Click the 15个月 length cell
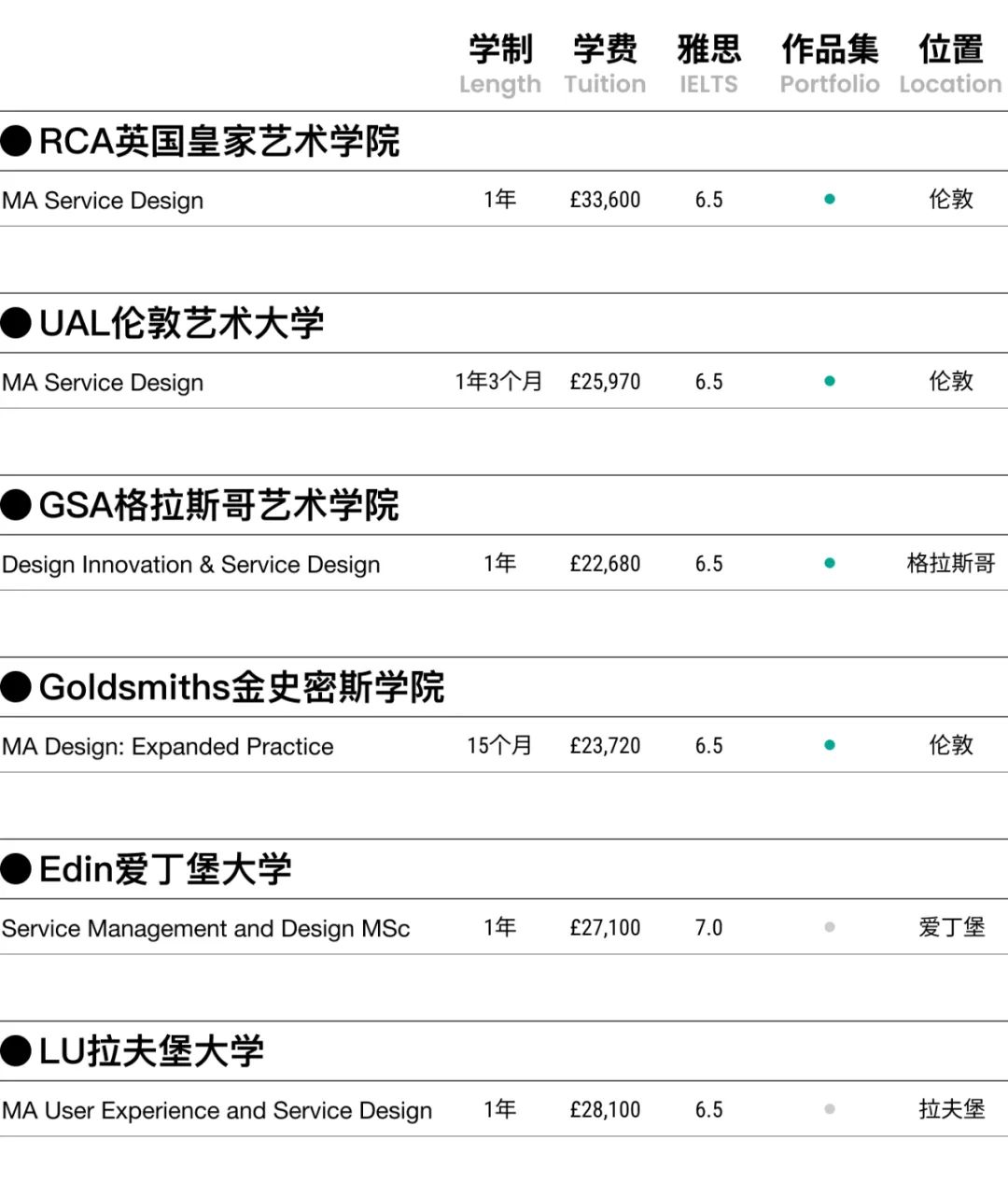 coord(499,745)
